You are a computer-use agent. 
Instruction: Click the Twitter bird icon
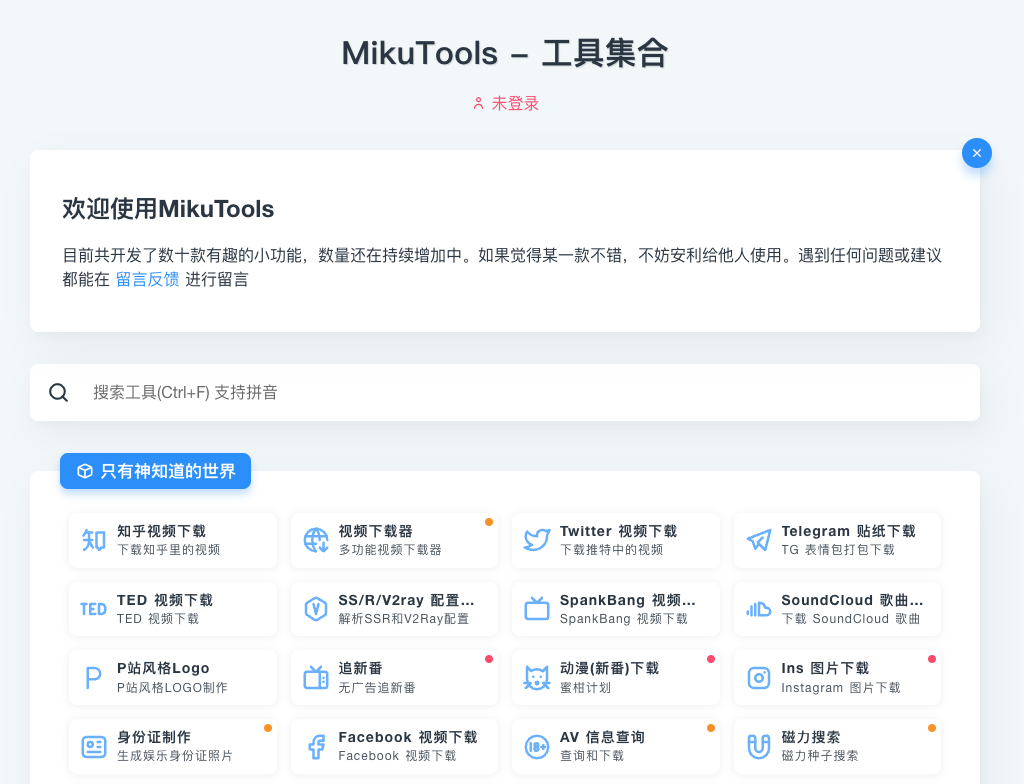tap(537, 540)
